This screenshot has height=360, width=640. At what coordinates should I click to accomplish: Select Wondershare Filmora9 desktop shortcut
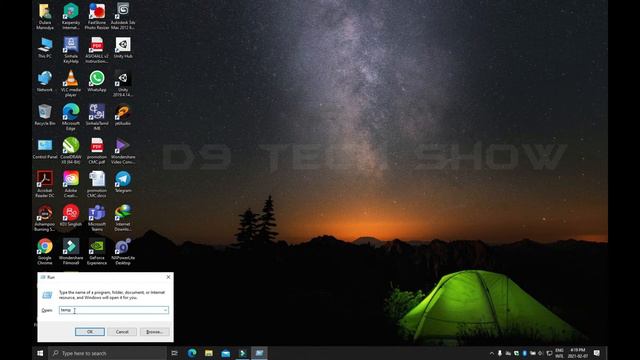point(71,251)
